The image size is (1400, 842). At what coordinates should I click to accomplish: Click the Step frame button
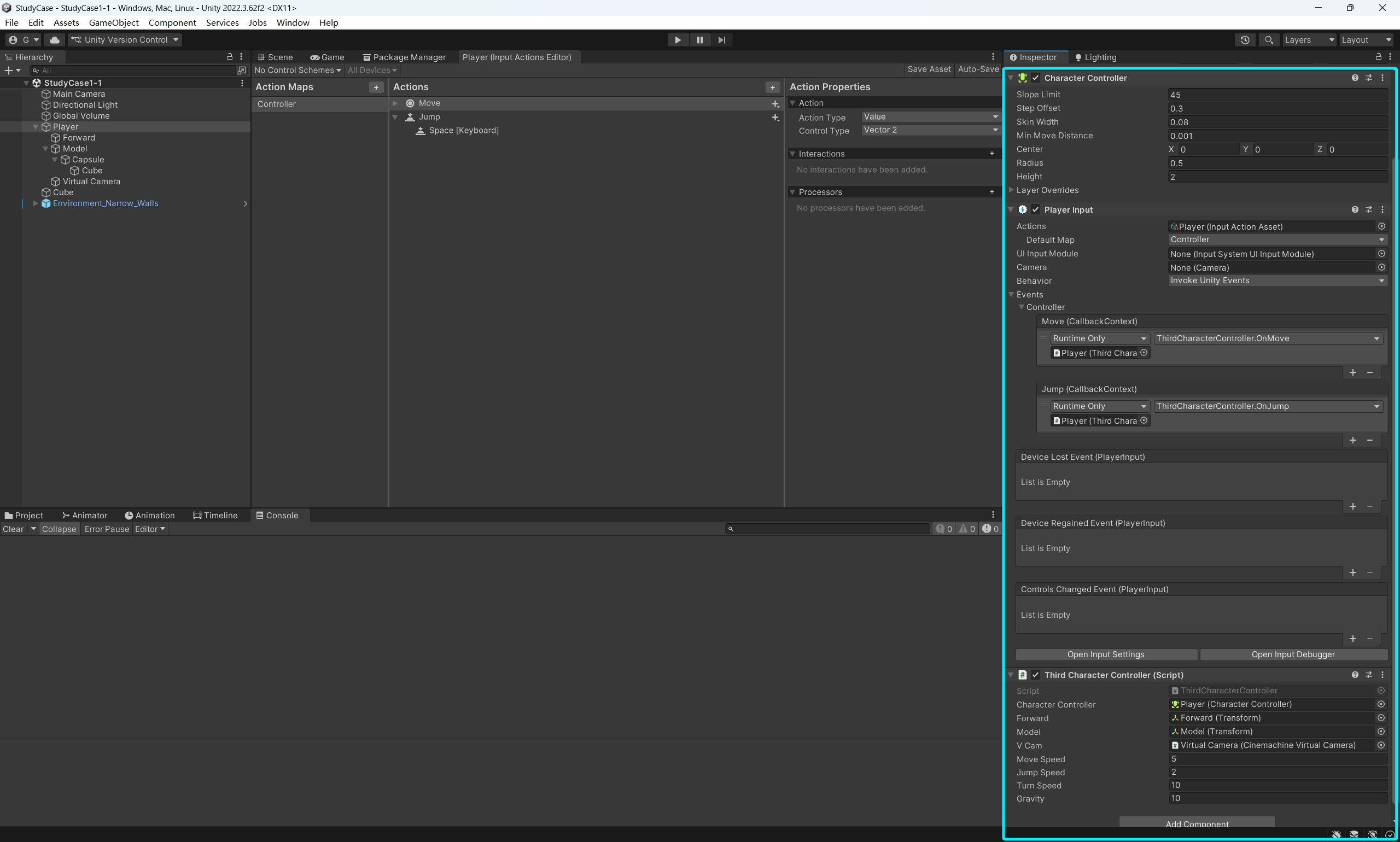(x=721, y=40)
